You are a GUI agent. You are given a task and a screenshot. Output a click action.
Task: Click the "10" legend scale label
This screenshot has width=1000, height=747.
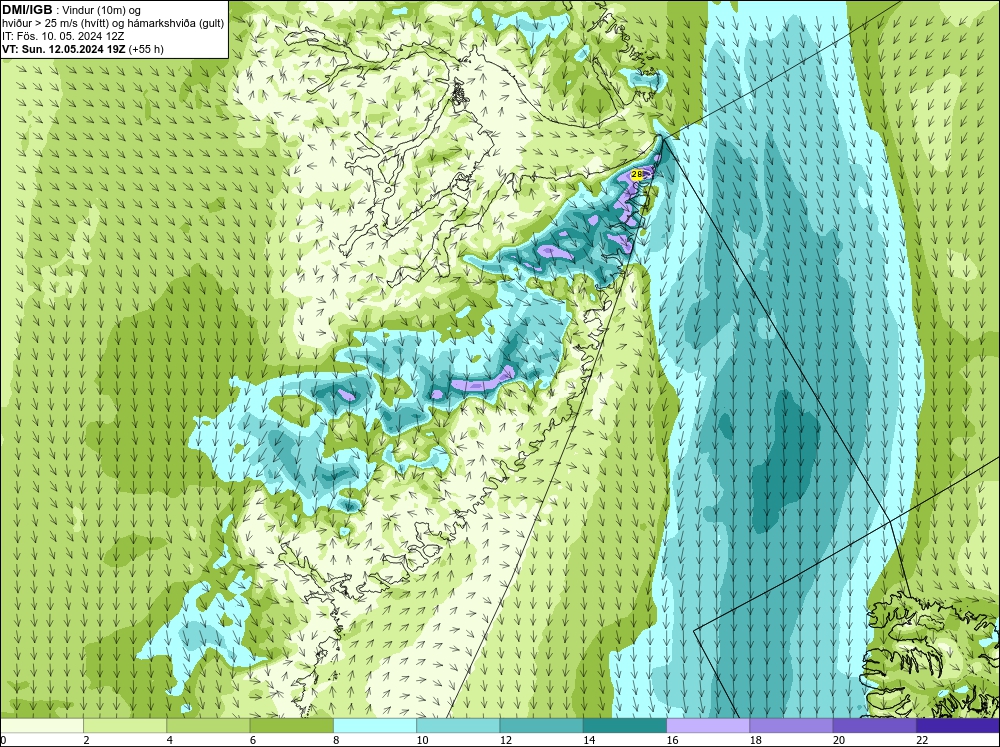(x=422, y=740)
